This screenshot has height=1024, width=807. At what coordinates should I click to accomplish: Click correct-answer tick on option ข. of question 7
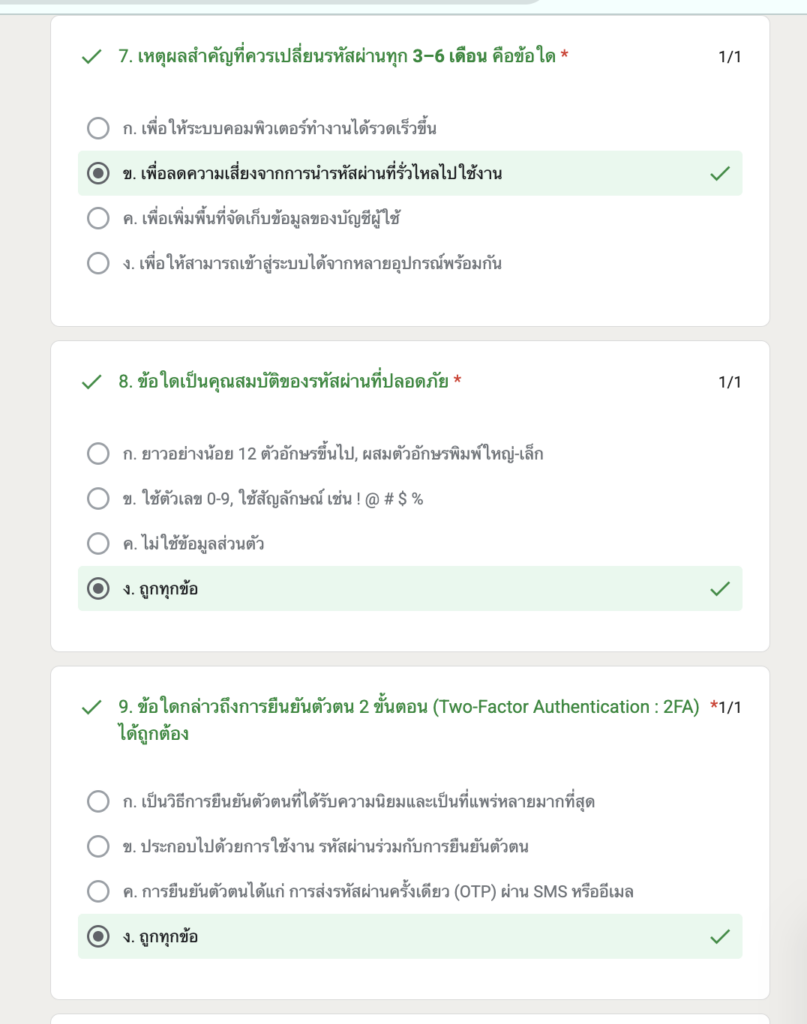720,174
